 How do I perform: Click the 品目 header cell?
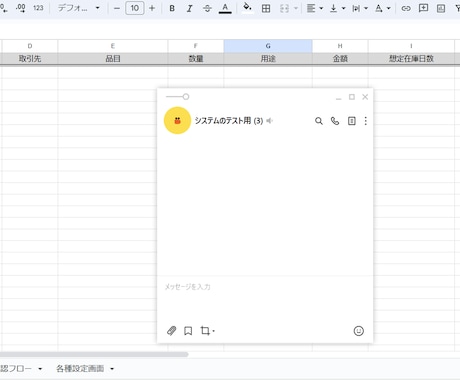pyautogui.click(x=113, y=59)
